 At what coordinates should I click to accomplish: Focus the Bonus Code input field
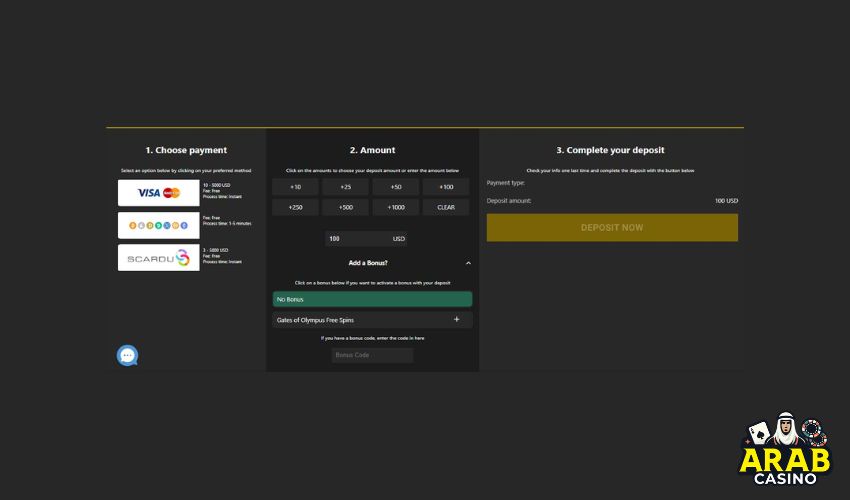372,355
